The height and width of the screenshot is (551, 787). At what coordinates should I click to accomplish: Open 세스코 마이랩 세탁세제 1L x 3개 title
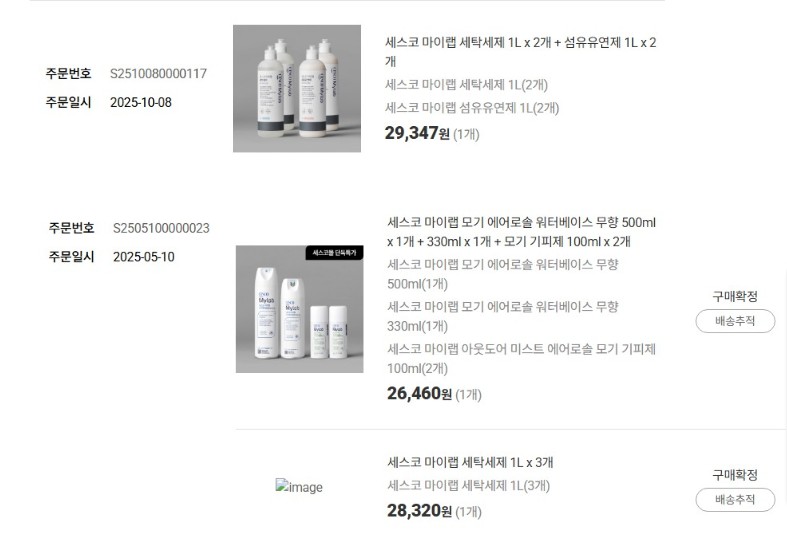tap(470, 462)
